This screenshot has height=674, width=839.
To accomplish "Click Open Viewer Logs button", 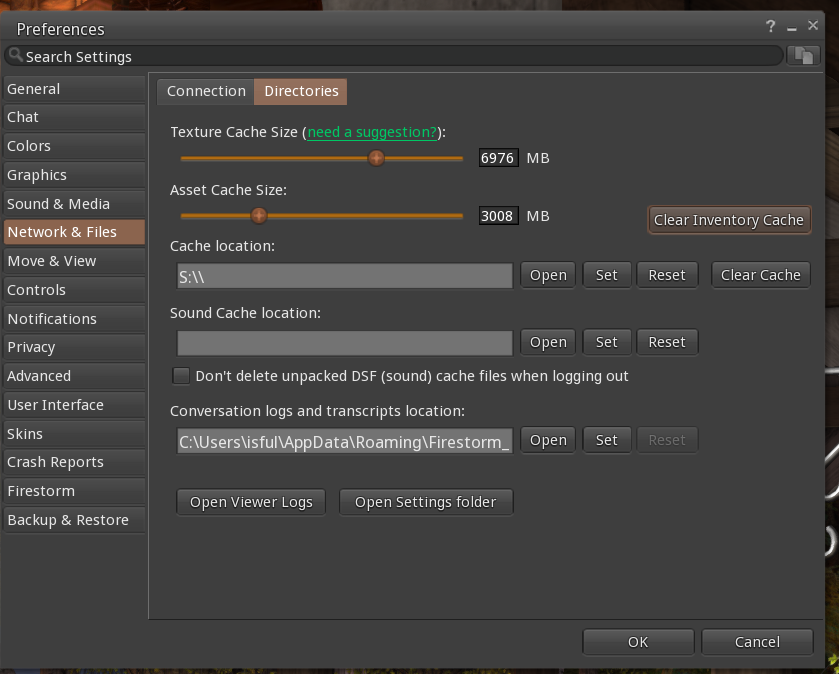I will pos(251,502).
